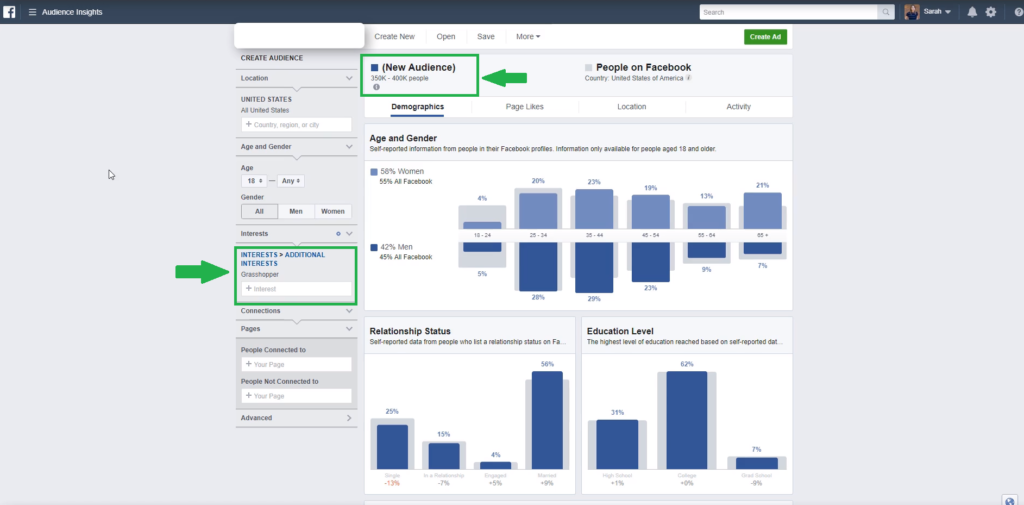1024x505 pixels.
Task: Open the help question mark icon
Action: [x=1019, y=12]
